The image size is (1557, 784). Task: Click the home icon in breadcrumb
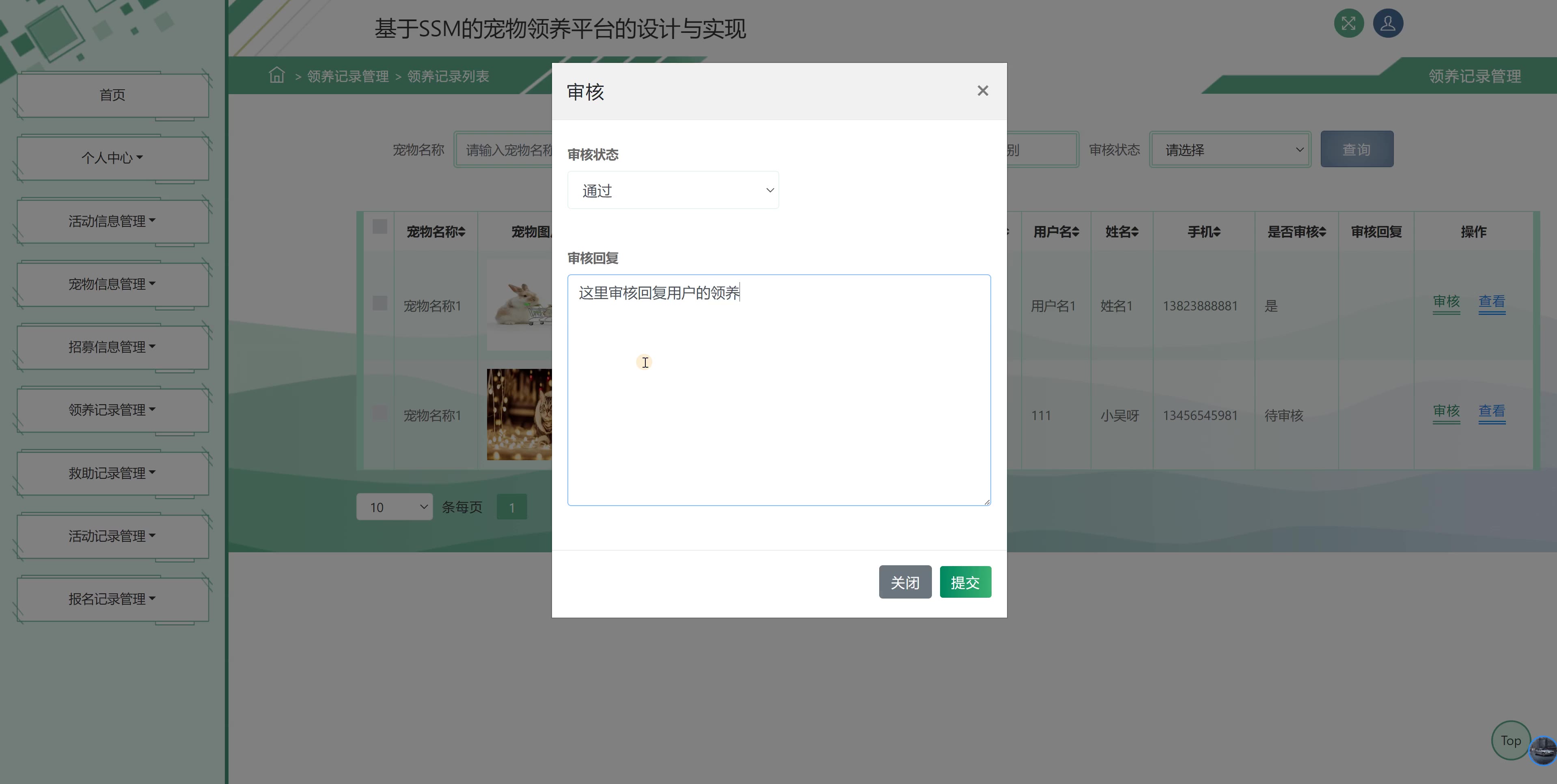277,75
